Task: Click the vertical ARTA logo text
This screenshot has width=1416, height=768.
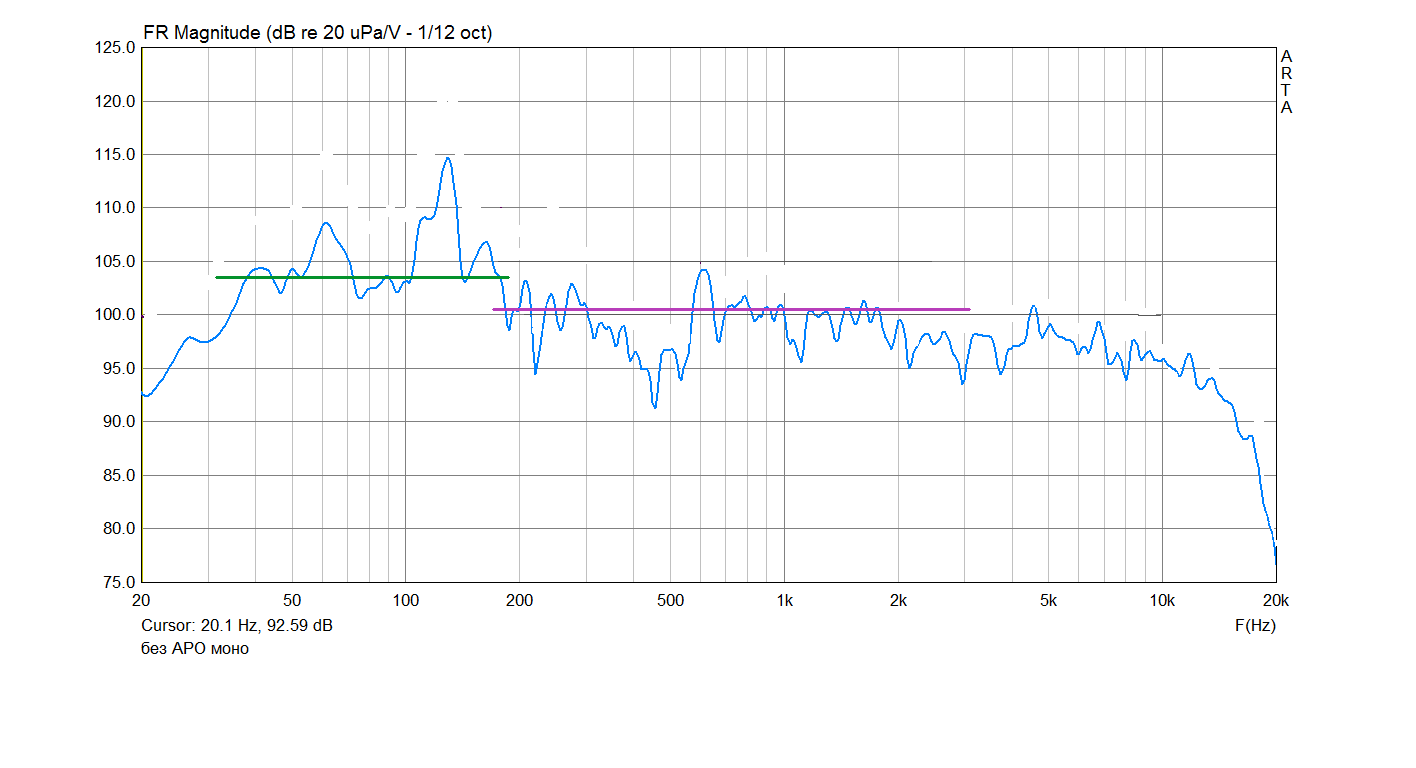Action: coord(1287,82)
